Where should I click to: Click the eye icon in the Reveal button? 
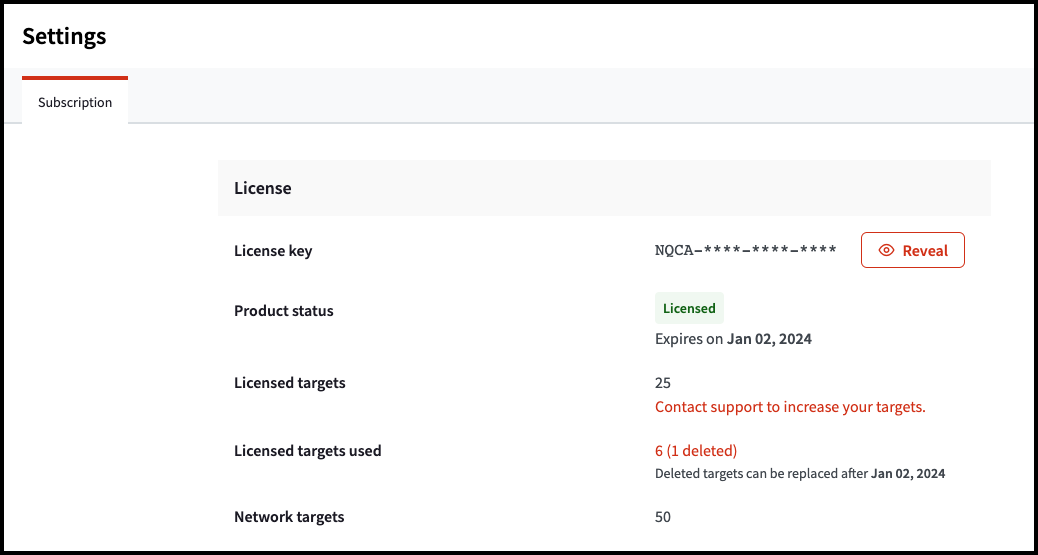pyautogui.click(x=886, y=251)
